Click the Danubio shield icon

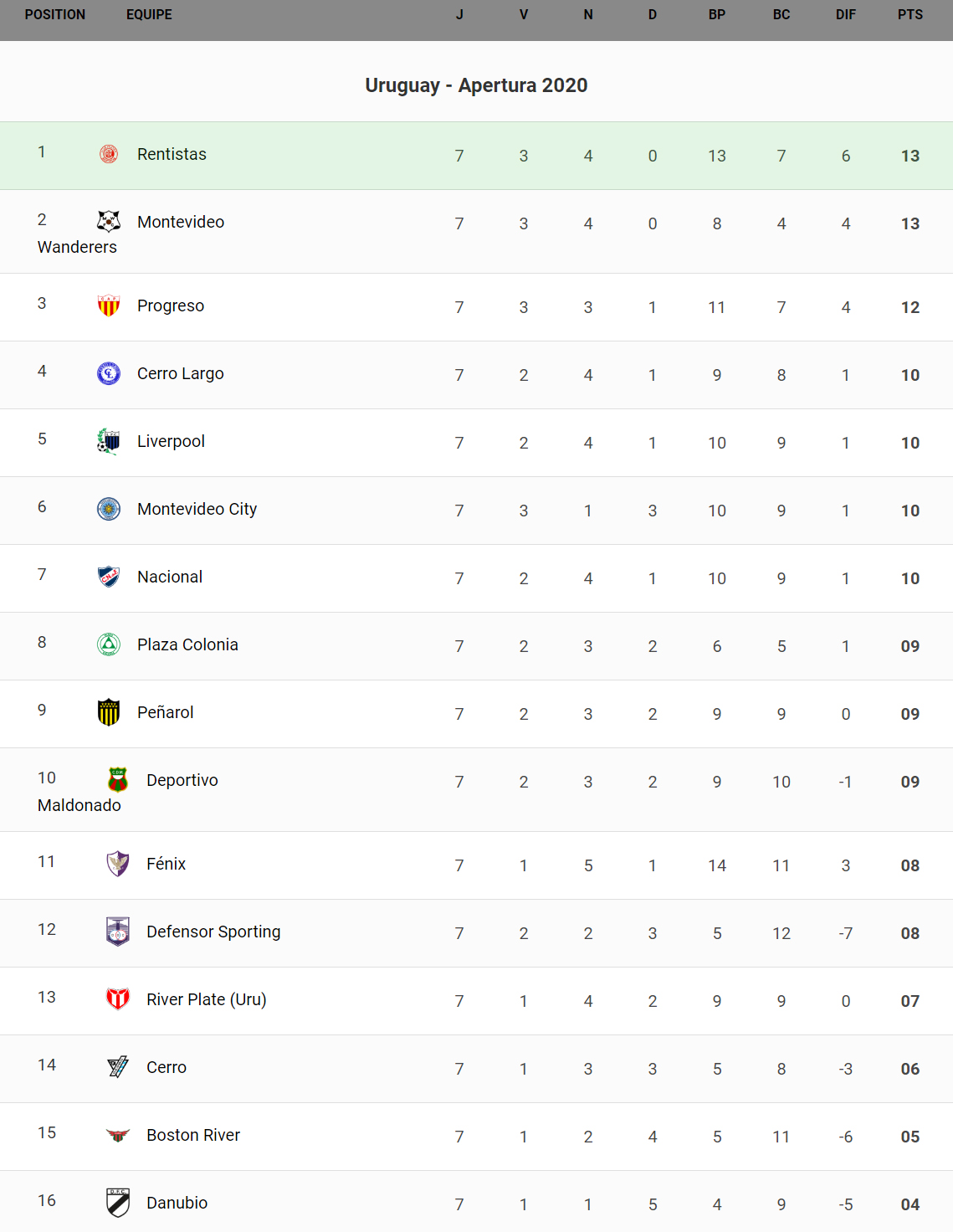[118, 1203]
